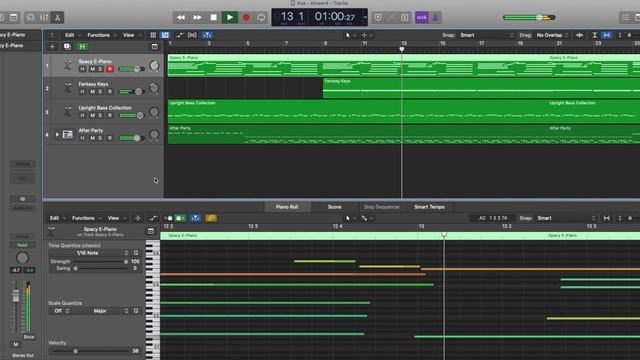Open the Tracks area Functions menu
The height and width of the screenshot is (360, 640).
pyautogui.click(x=101, y=35)
